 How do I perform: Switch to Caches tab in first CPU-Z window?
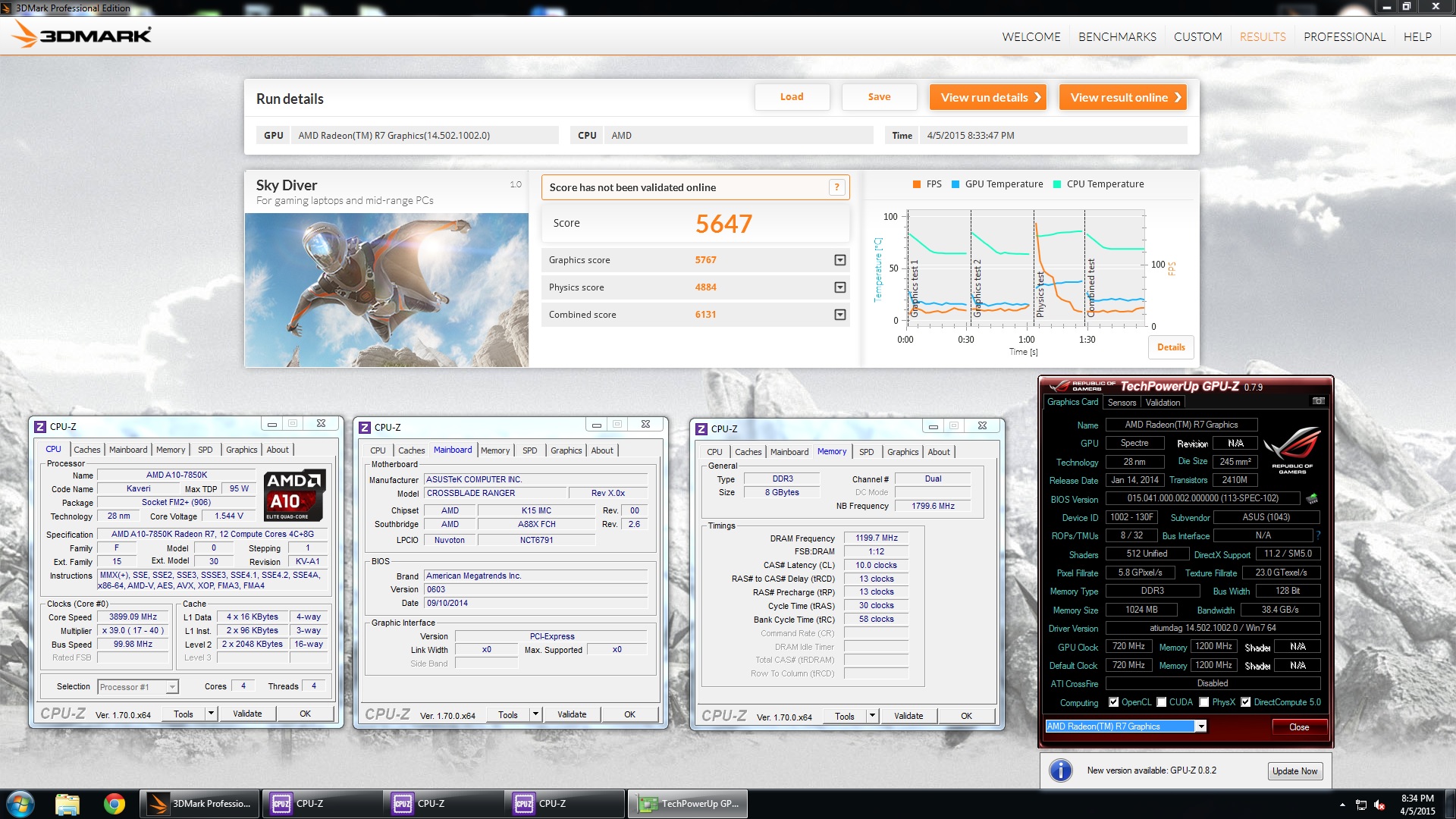(x=86, y=450)
